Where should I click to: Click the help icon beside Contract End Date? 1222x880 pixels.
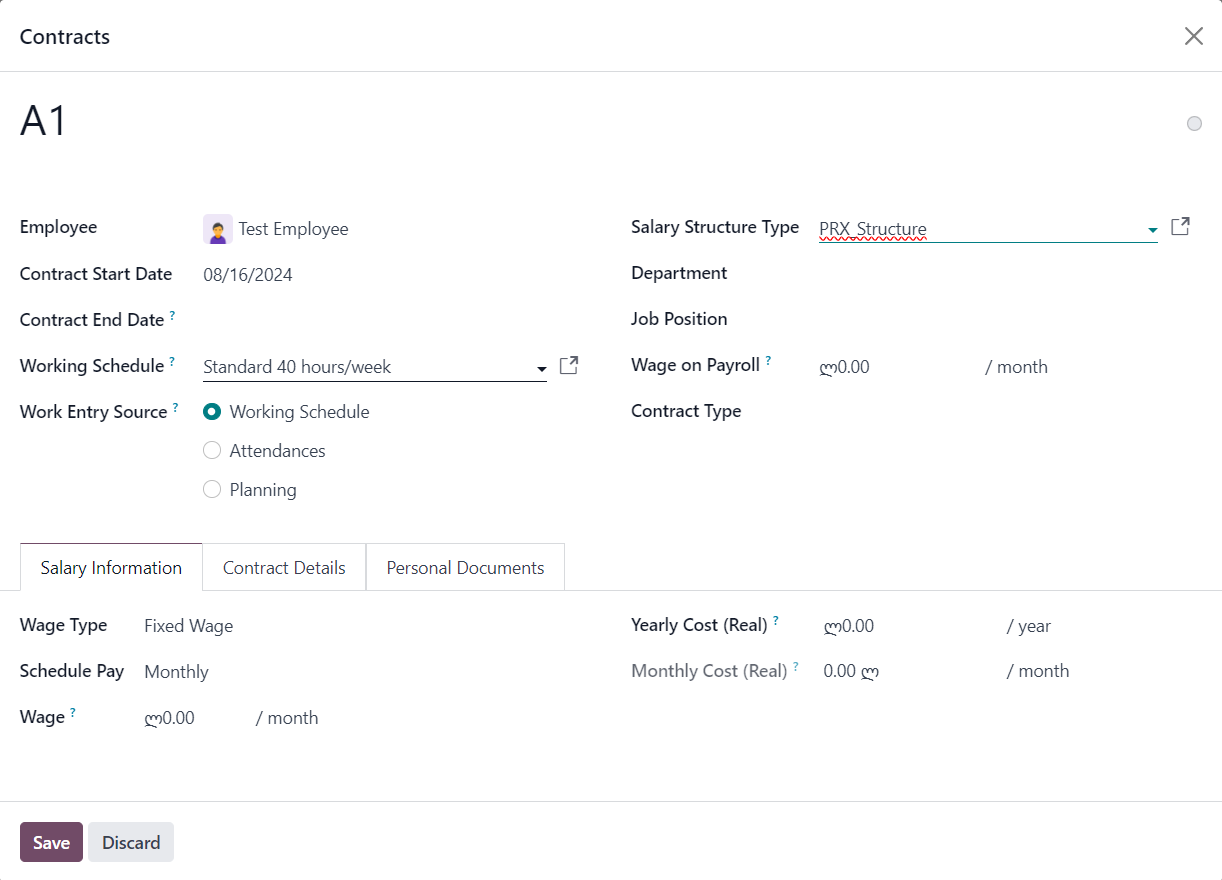(172, 316)
